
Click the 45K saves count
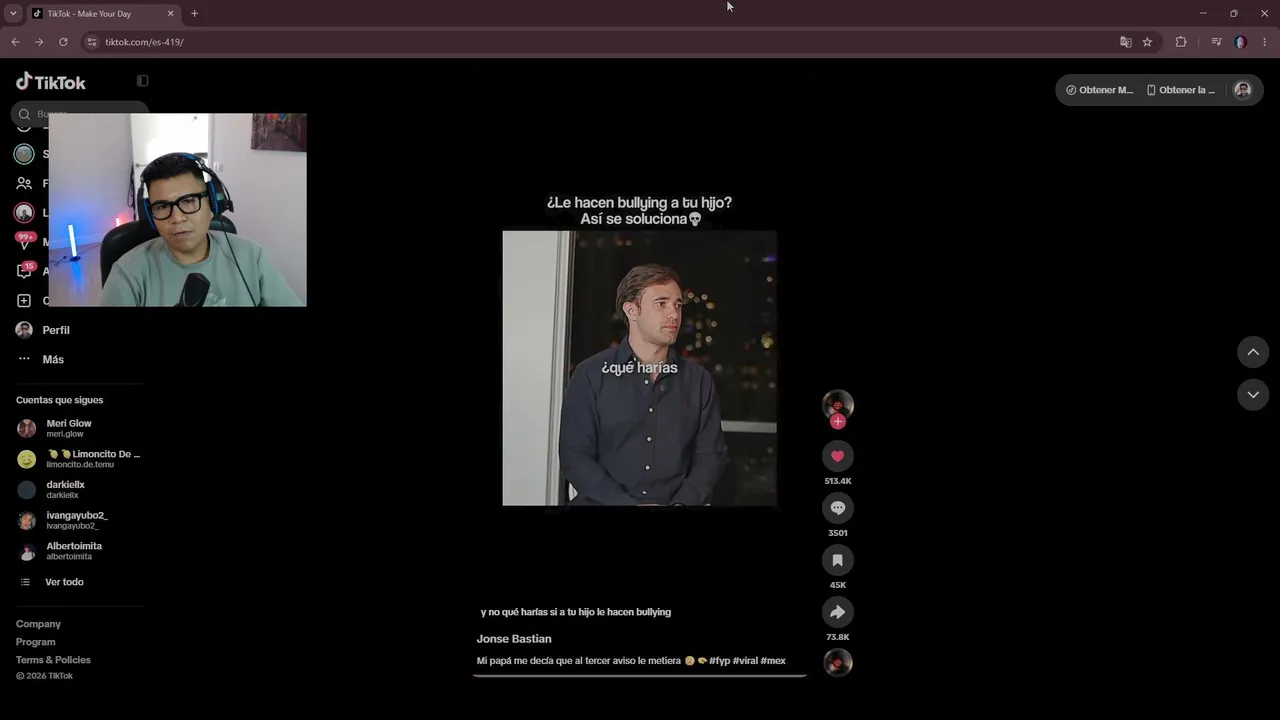[x=838, y=585]
